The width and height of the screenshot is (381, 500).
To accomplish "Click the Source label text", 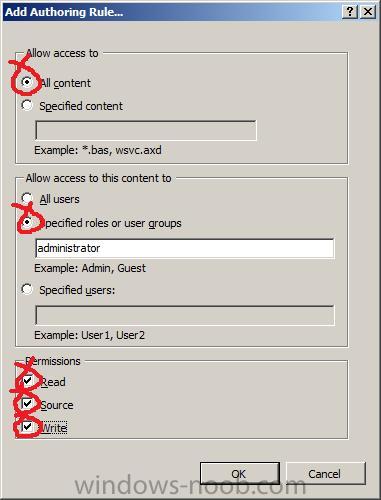I will pos(56,405).
